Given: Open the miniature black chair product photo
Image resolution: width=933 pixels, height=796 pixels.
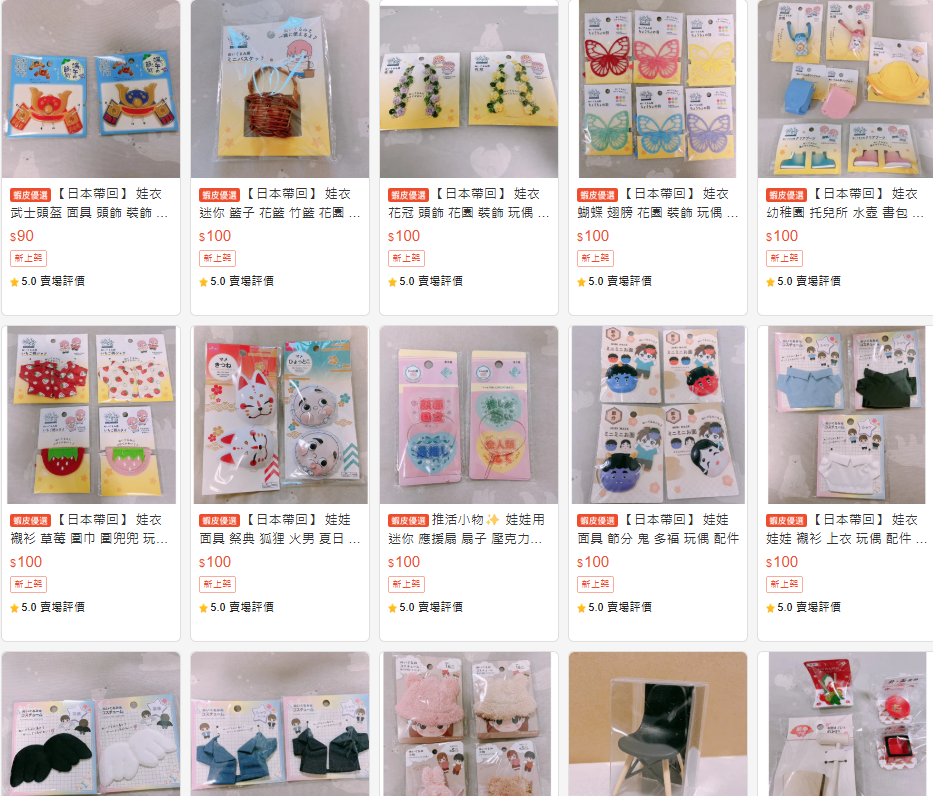Looking at the screenshot, I should pos(658,724).
